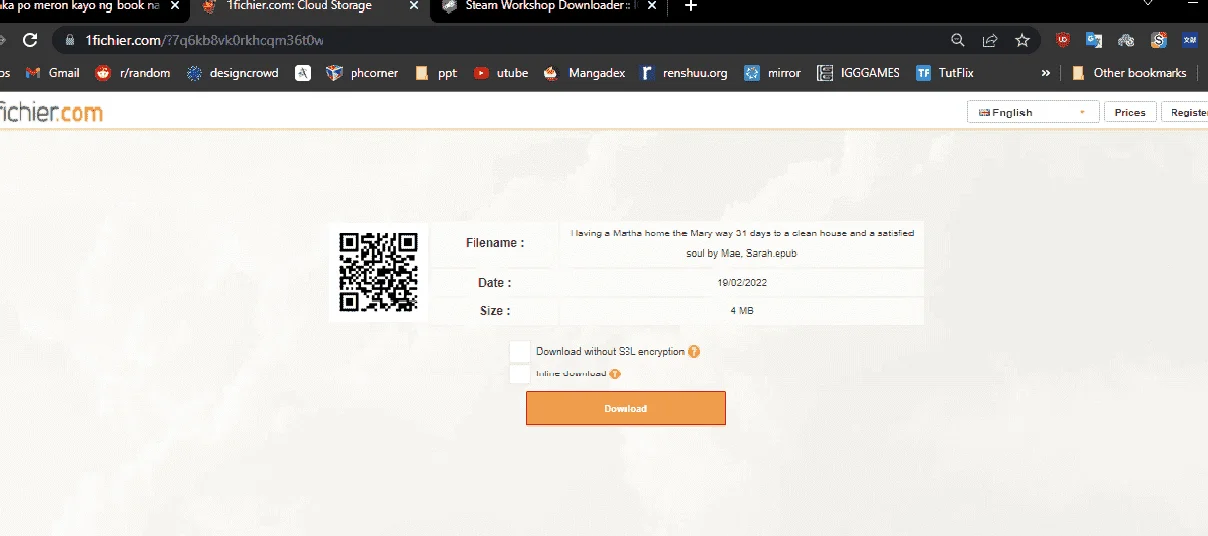Bookmark this page with the star icon
Image resolution: width=1208 pixels, height=536 pixels.
1022,40
